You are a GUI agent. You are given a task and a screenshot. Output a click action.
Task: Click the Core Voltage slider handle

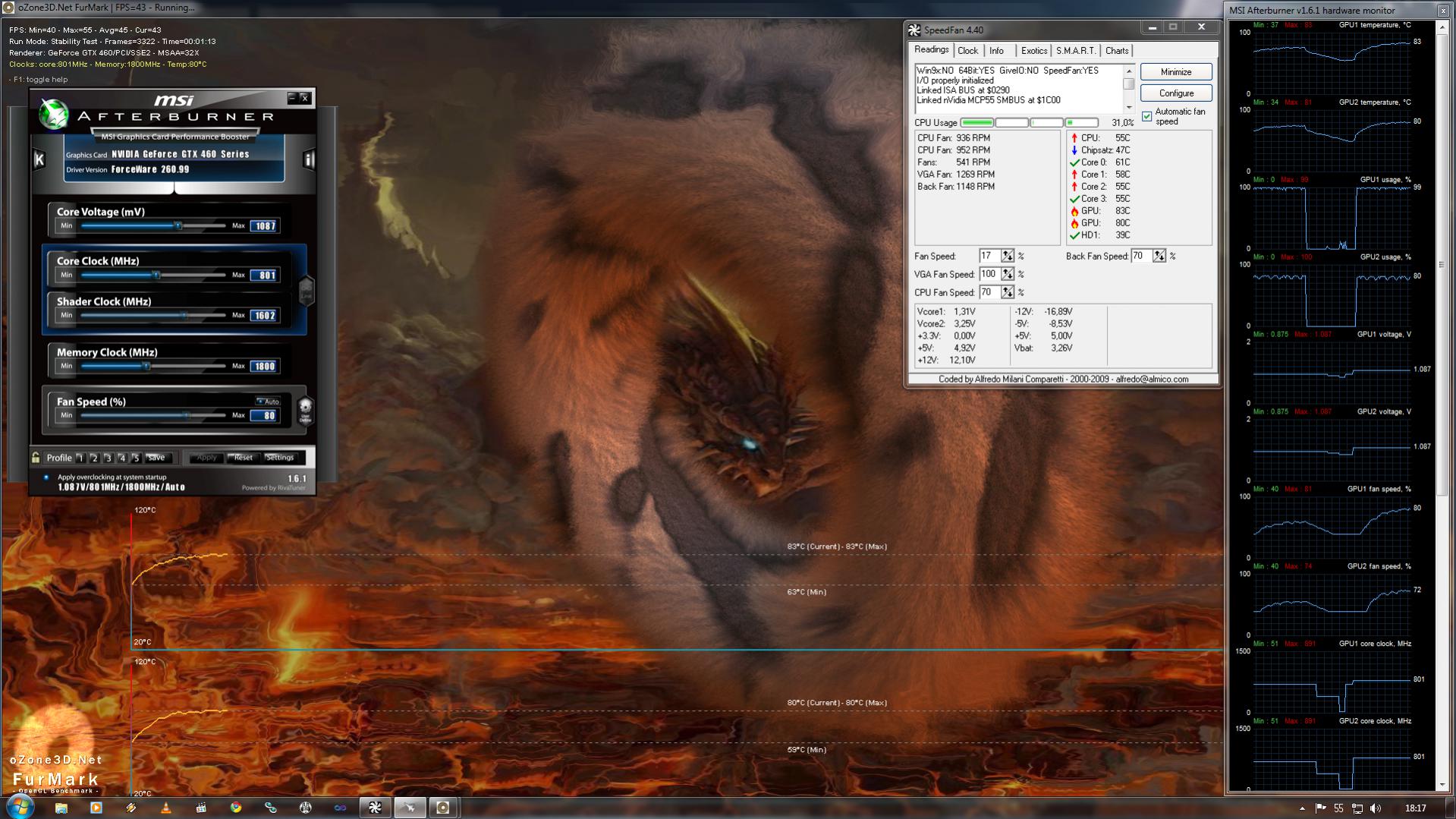pyautogui.click(x=178, y=225)
